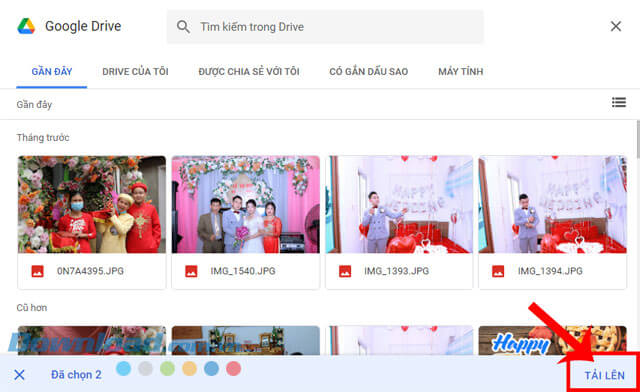Switch to MÁY TÍNH tab
The height and width of the screenshot is (392, 640).
point(460,71)
